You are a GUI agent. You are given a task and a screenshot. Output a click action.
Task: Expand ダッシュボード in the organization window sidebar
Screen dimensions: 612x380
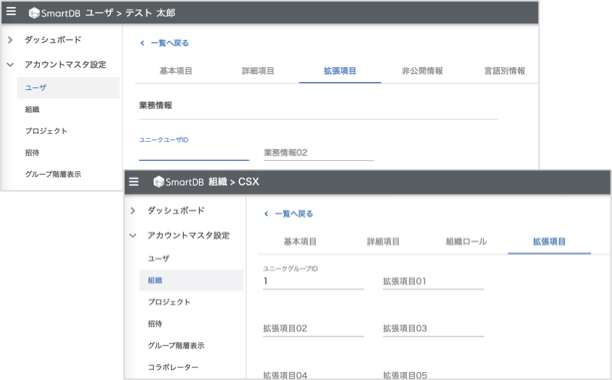133,211
